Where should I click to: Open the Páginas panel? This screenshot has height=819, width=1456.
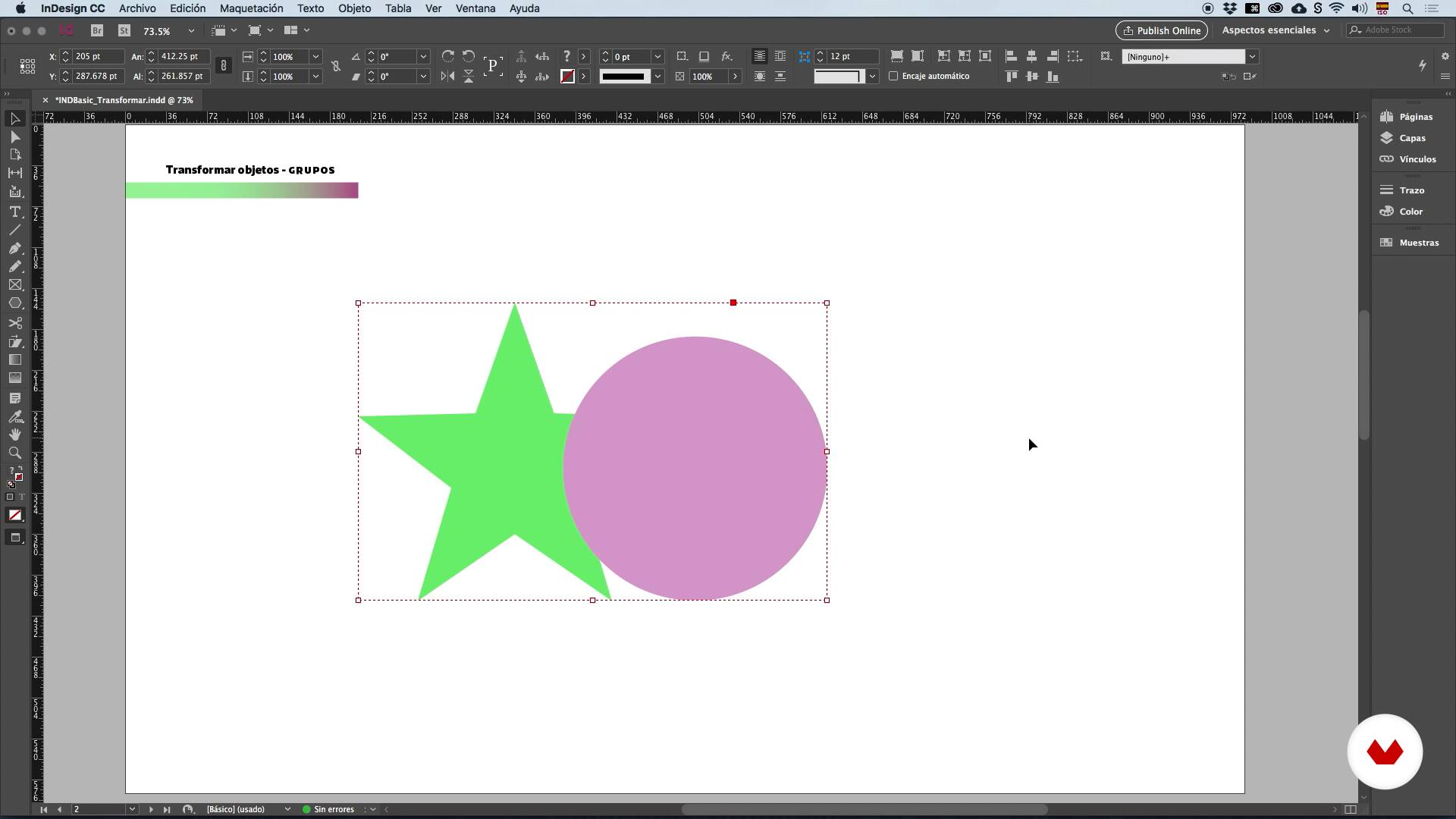tap(1407, 117)
